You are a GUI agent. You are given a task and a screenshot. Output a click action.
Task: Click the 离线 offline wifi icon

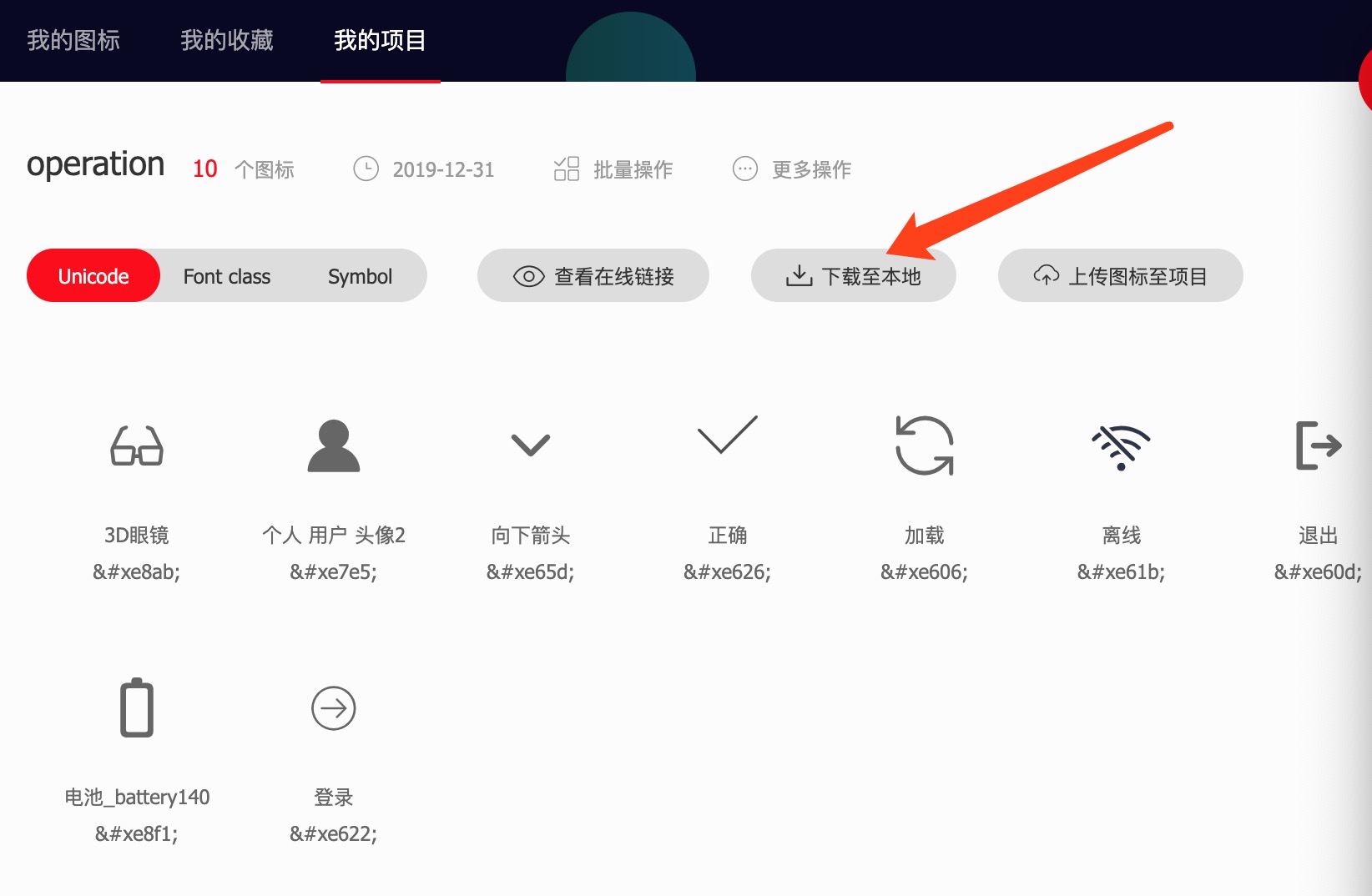(1122, 446)
